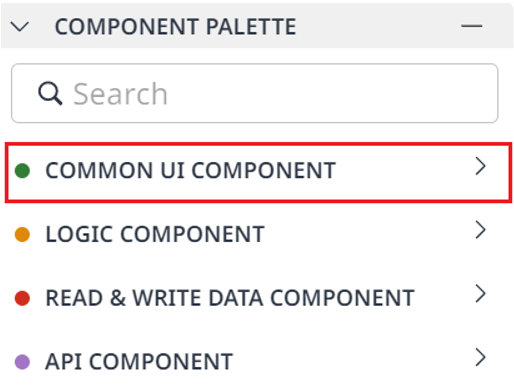
Task: Click the Search input field
Action: click(255, 93)
